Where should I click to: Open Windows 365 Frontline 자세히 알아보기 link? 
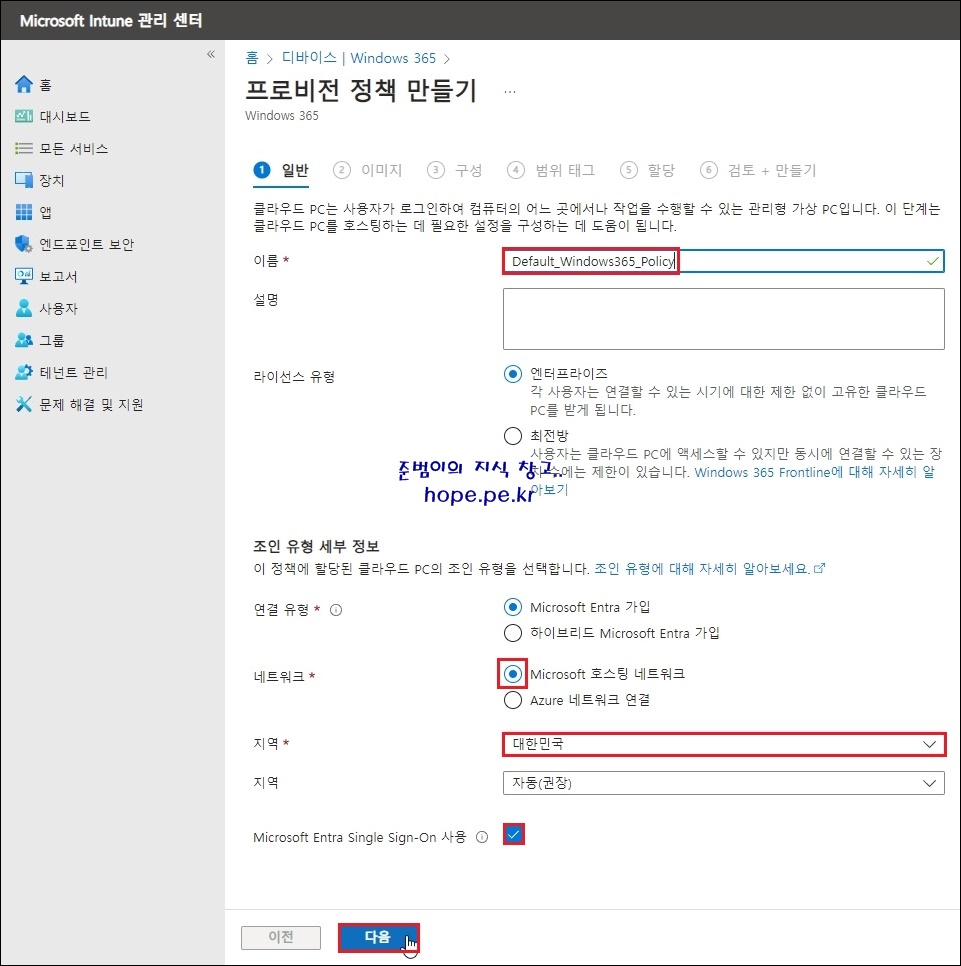[814, 473]
